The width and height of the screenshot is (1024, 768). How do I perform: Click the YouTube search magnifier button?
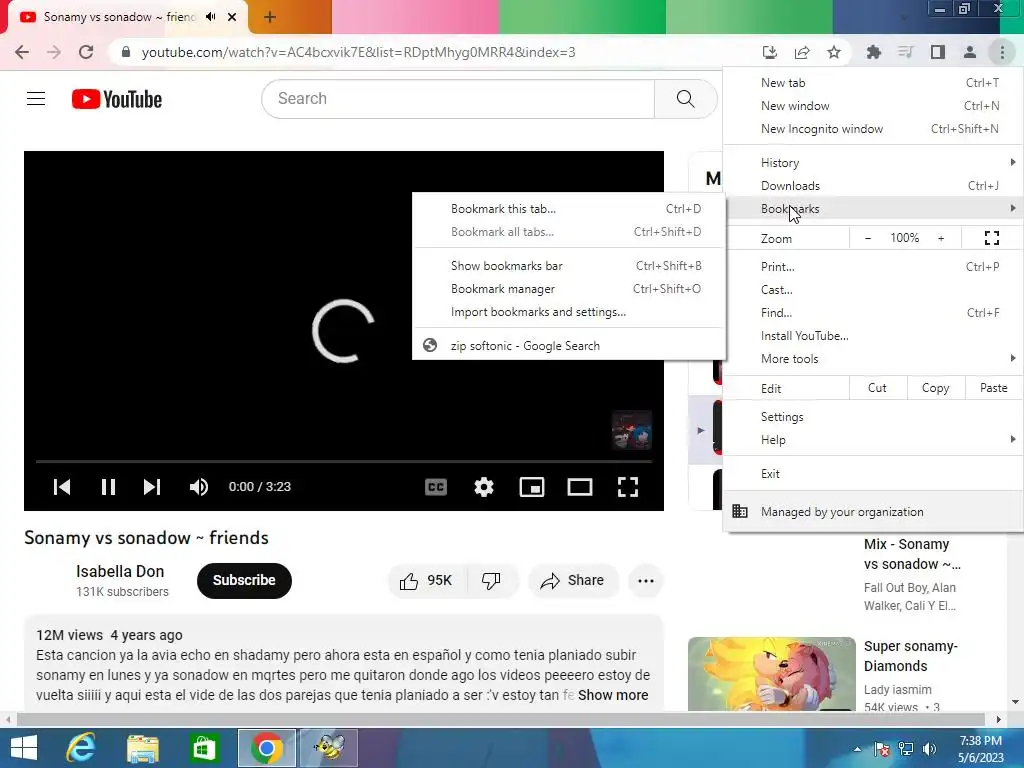(686, 99)
